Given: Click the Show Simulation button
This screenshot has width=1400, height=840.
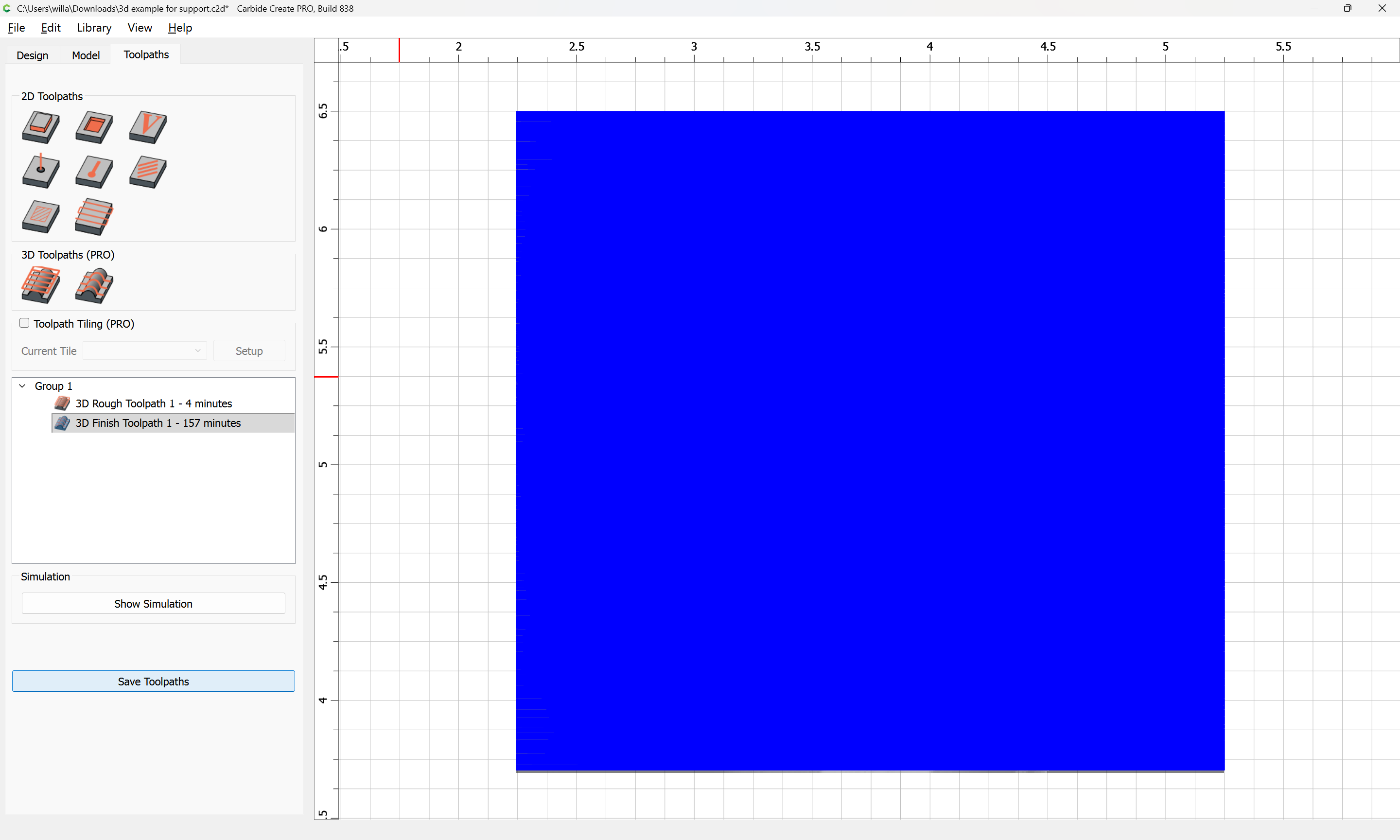Looking at the screenshot, I should [x=153, y=603].
